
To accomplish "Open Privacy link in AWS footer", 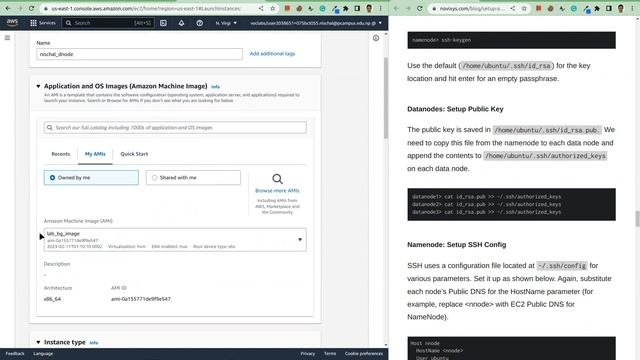I will point(308,353).
